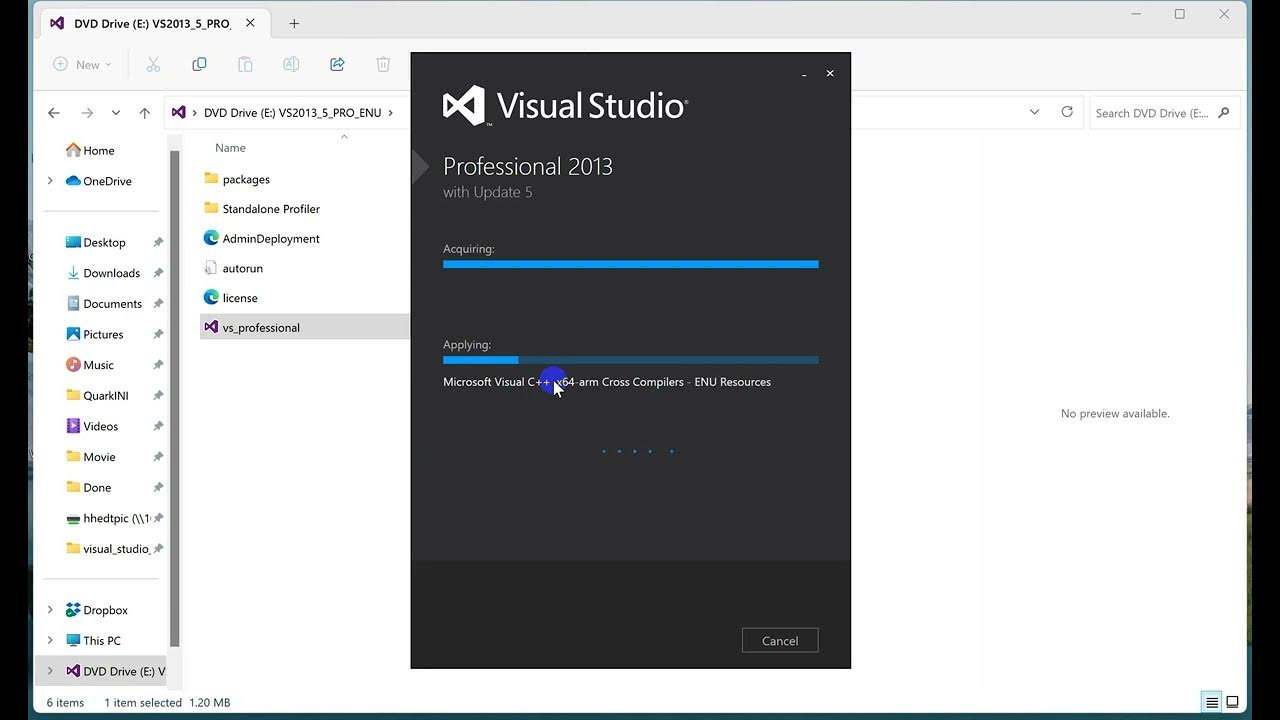This screenshot has height=720, width=1280.
Task: Maximize the File Explorer window
Action: [x=1180, y=14]
